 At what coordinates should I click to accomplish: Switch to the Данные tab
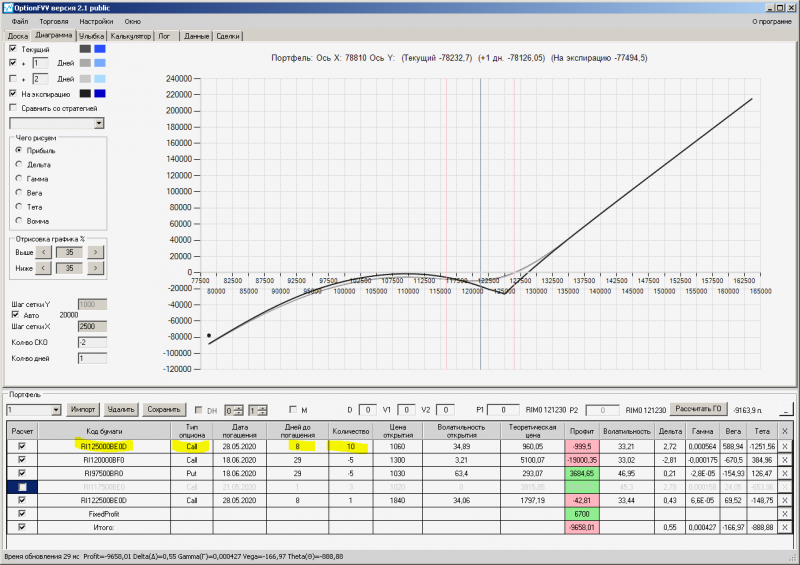196,36
